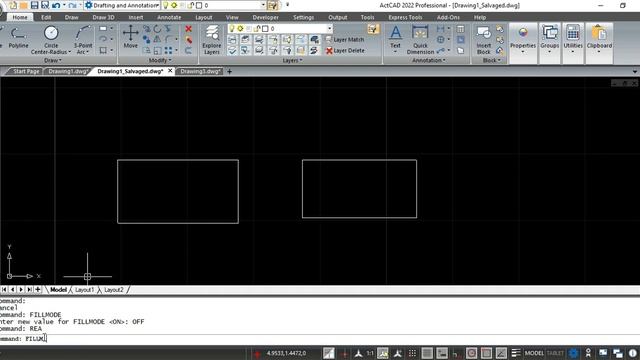Toggle layer freeze sun icon in Layers panel
Screen dimensions: 640x360
pos(240,29)
